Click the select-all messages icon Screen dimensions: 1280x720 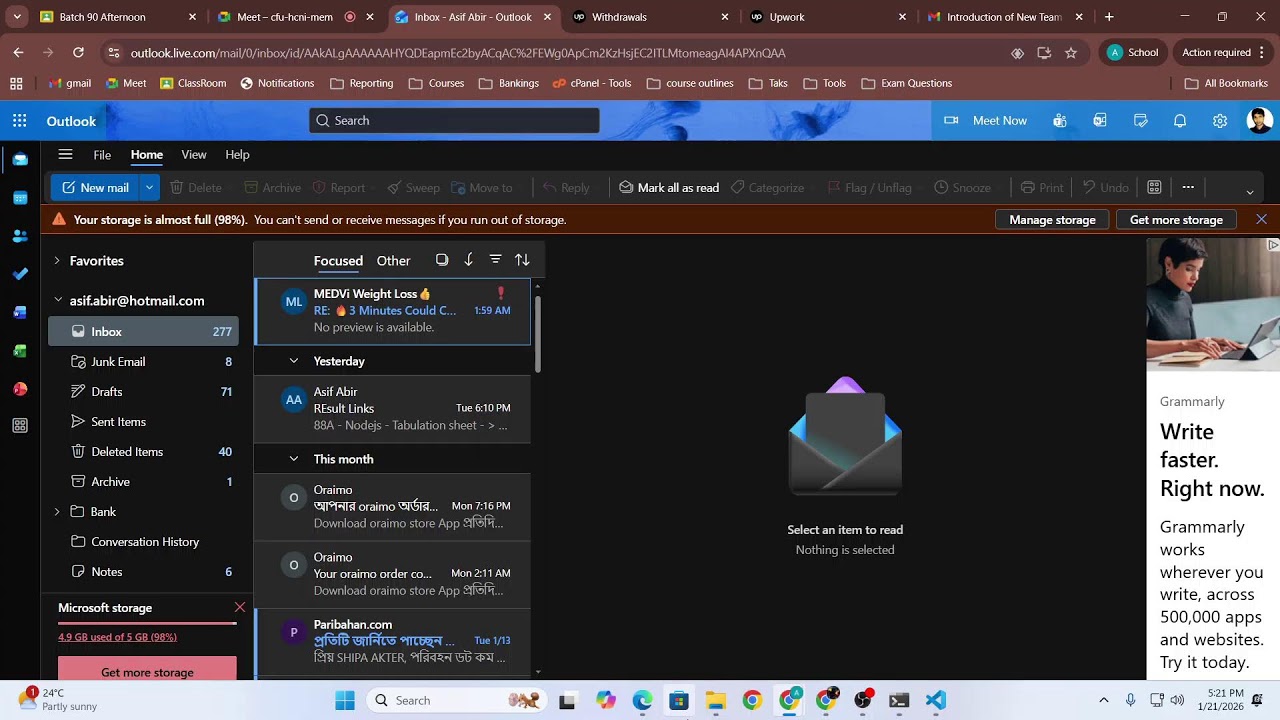click(x=442, y=260)
